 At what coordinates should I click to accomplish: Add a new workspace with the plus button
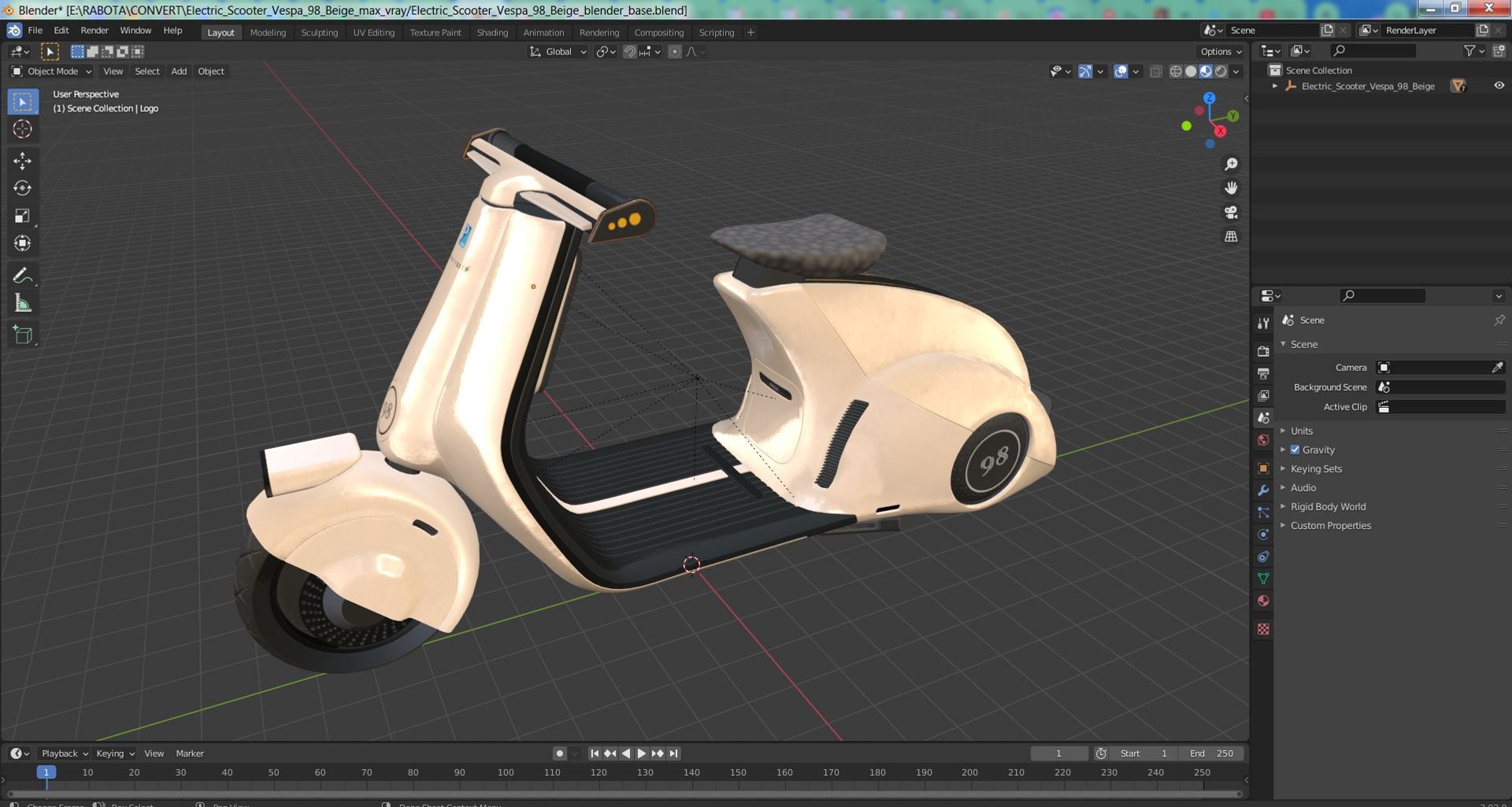(750, 32)
